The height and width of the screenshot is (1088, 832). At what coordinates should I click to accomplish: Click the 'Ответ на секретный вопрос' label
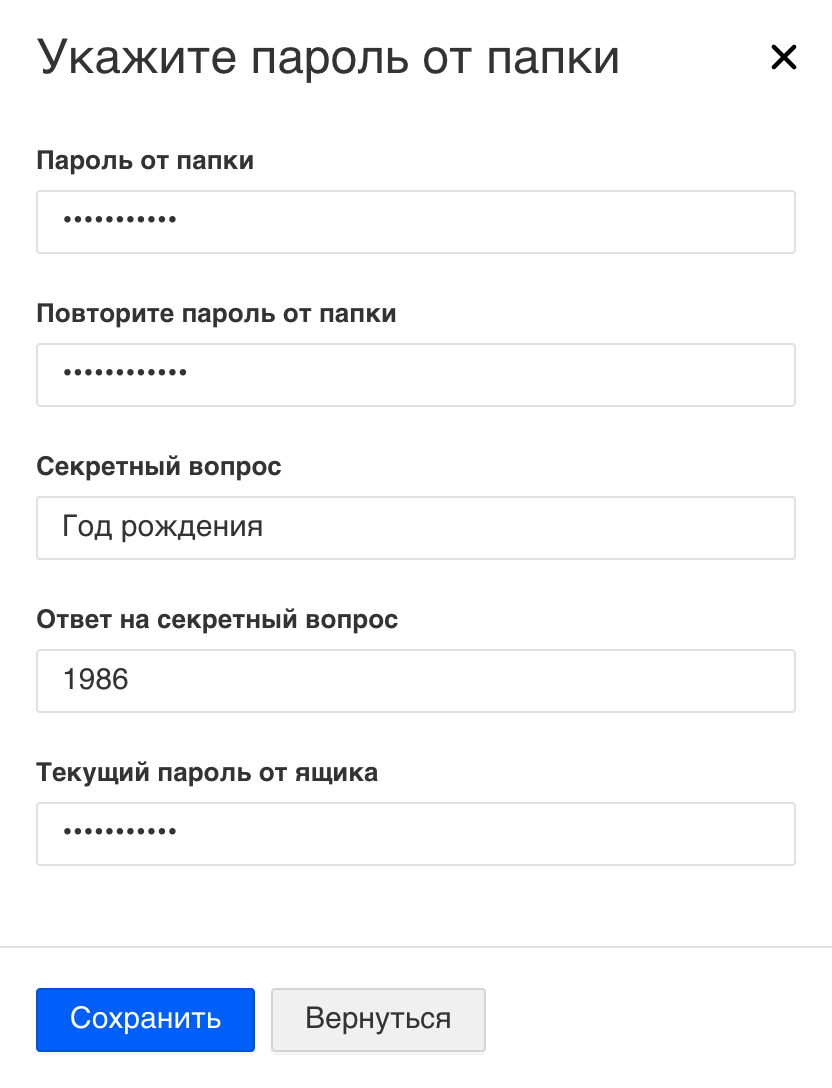217,620
